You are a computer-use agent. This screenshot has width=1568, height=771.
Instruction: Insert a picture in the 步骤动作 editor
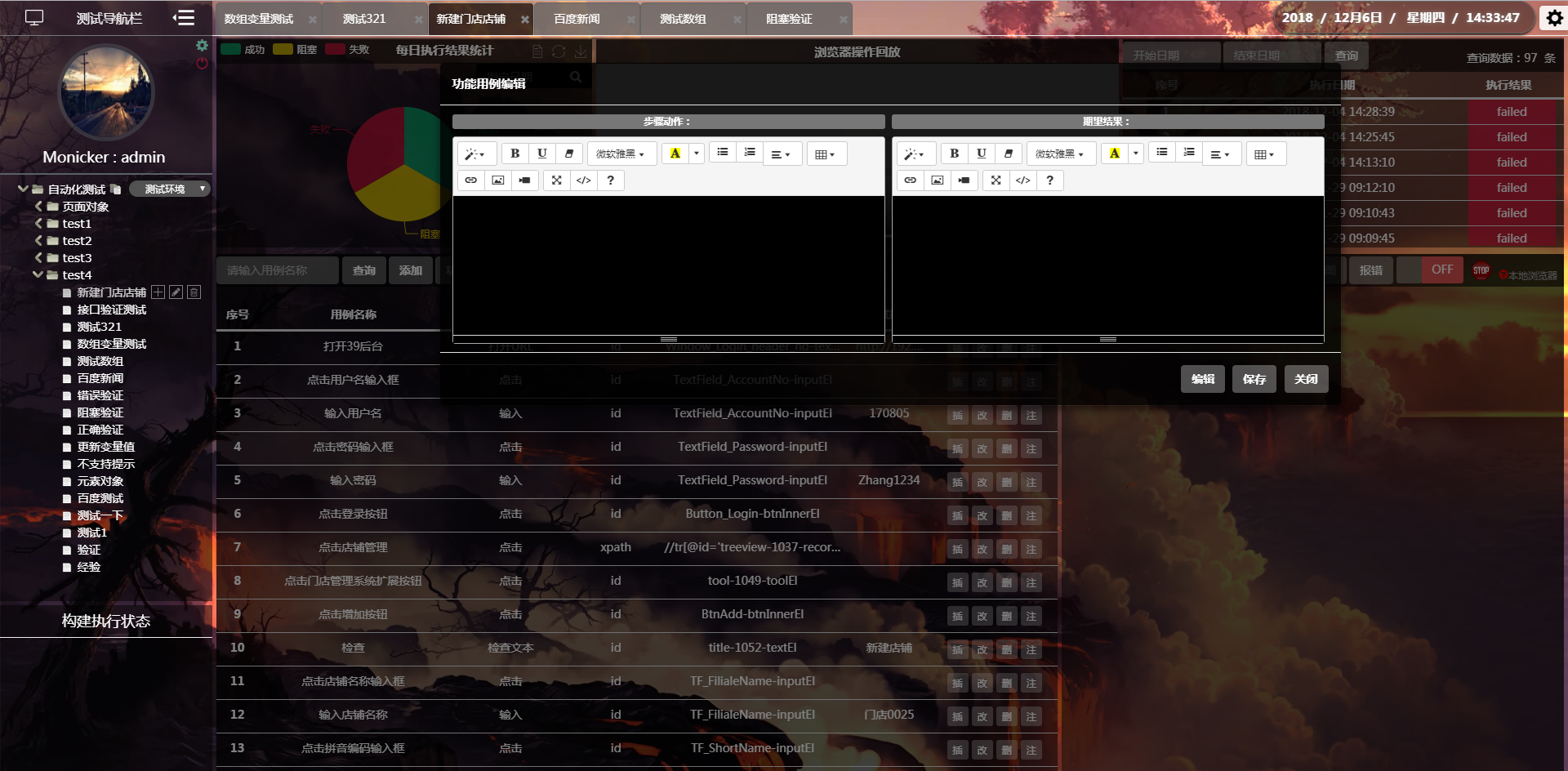tap(498, 180)
